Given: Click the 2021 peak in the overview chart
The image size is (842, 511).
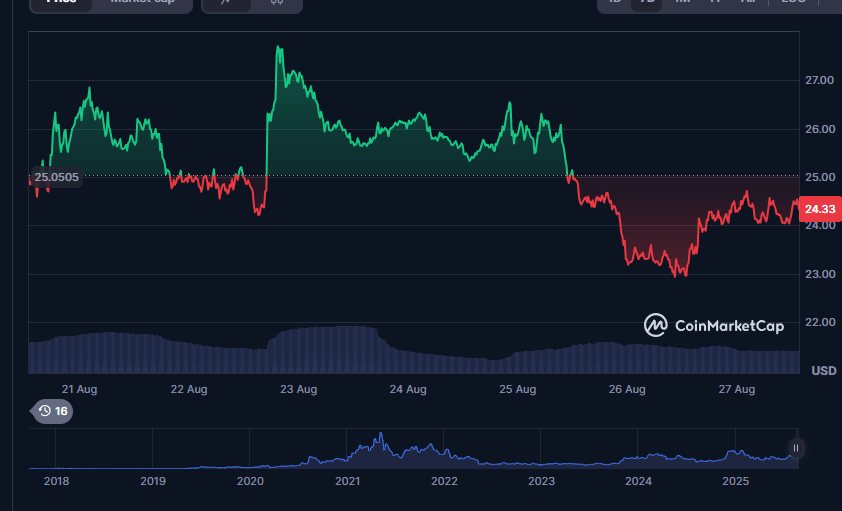Looking at the screenshot, I should pos(379,437).
